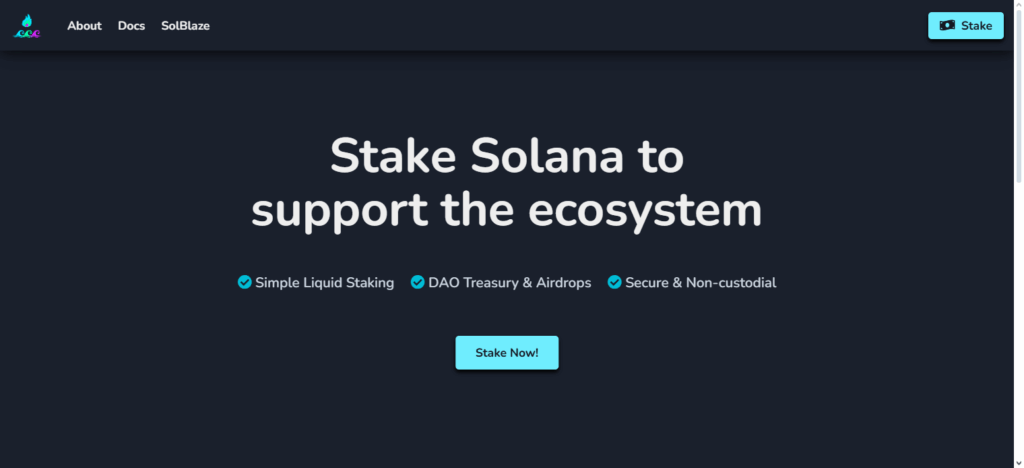
Task: Open the About page from navbar
Action: coord(84,26)
